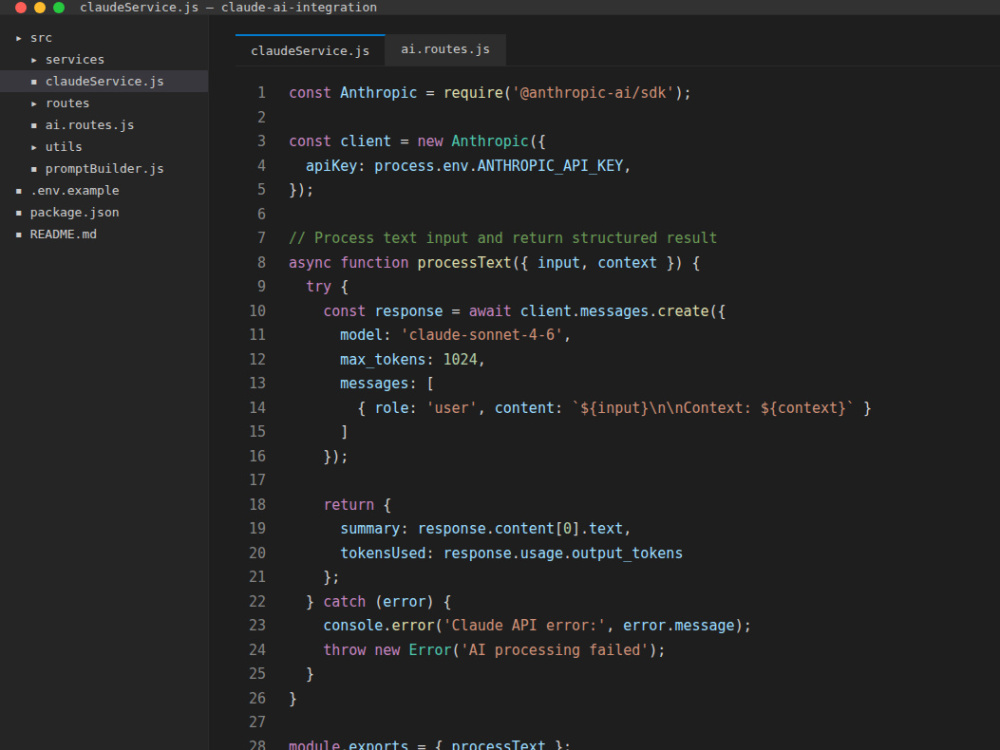Expand the src folder arrow
The width and height of the screenshot is (1000, 750).
coord(18,38)
